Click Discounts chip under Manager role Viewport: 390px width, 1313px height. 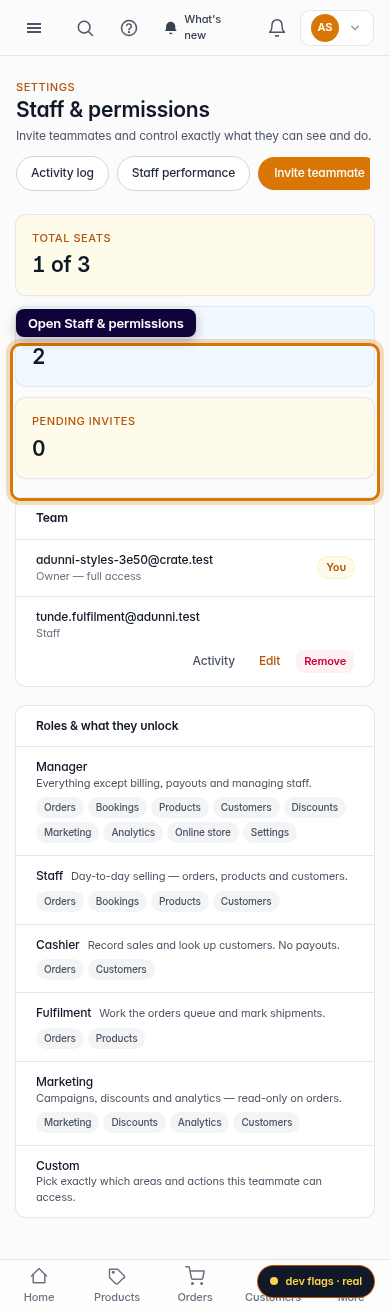point(315,807)
